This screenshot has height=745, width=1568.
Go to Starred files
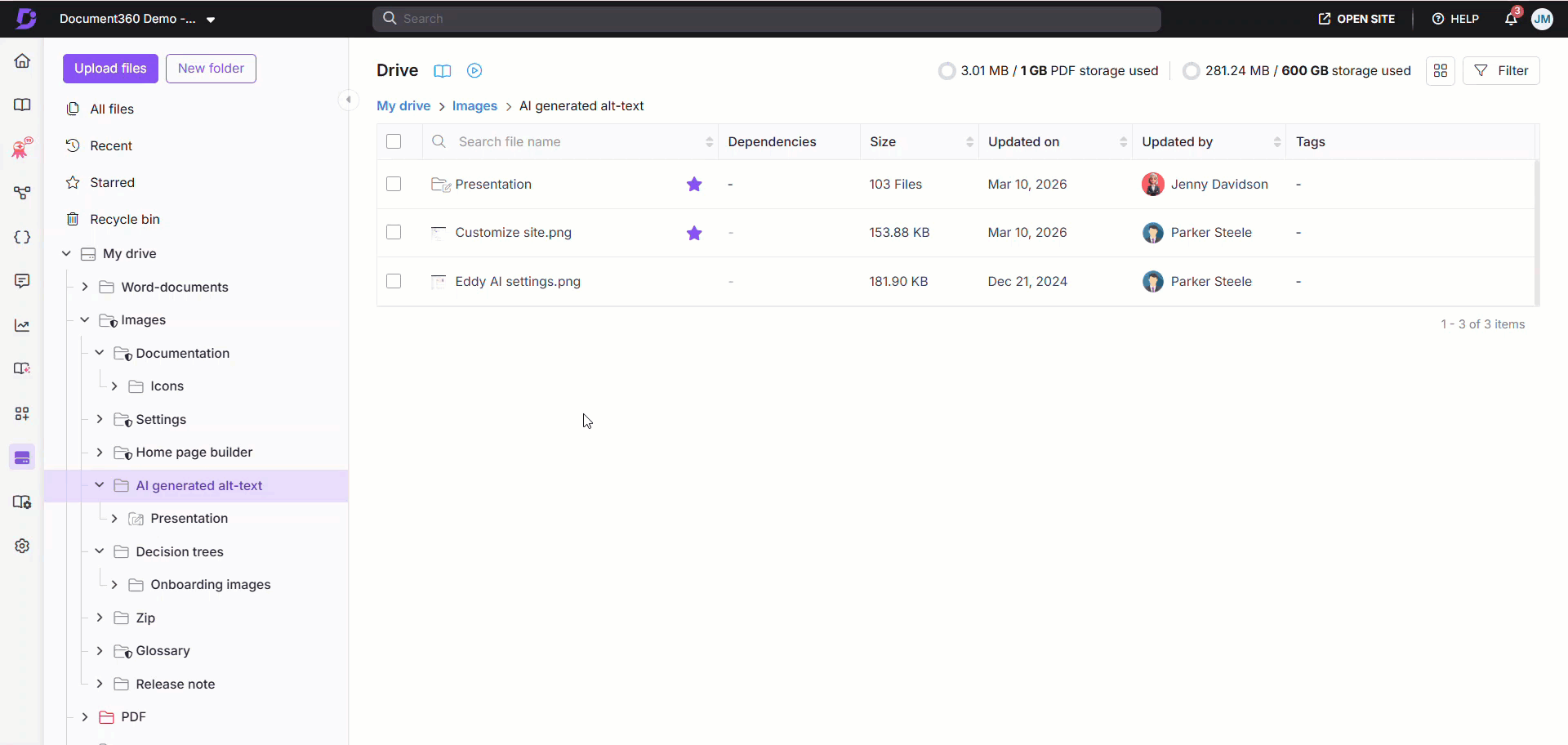[x=112, y=182]
